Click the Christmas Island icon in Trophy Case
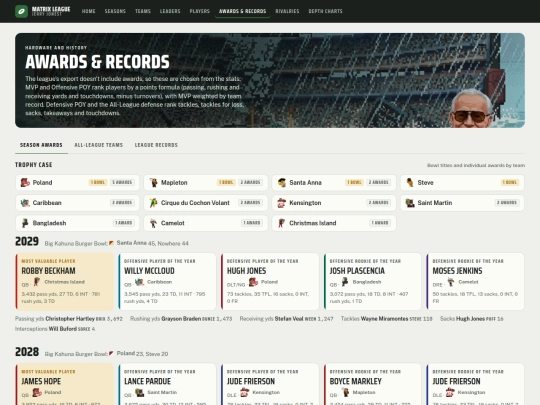 point(282,223)
